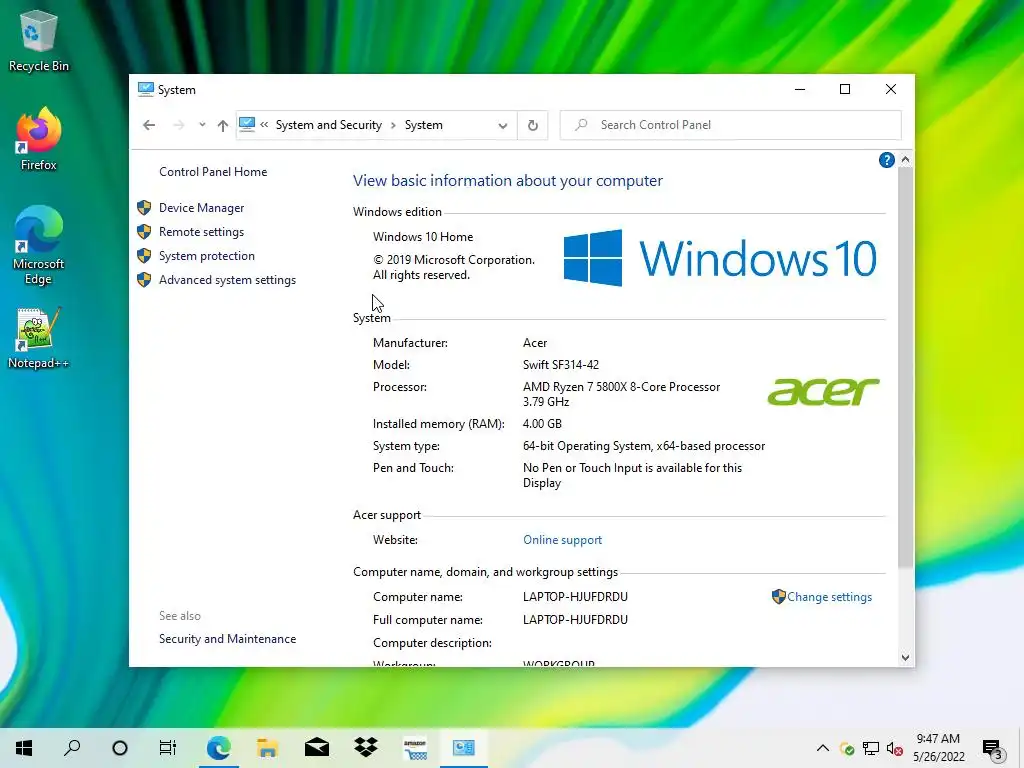This screenshot has width=1024, height=768.
Task: Open recent locations dropdown next to Forward arrow
Action: click(x=202, y=125)
